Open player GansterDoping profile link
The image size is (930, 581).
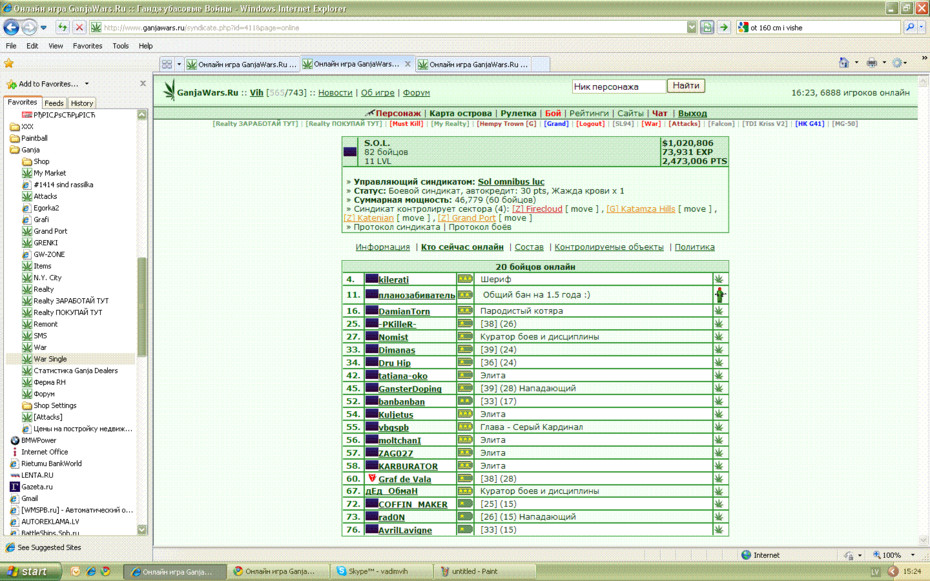(410, 389)
